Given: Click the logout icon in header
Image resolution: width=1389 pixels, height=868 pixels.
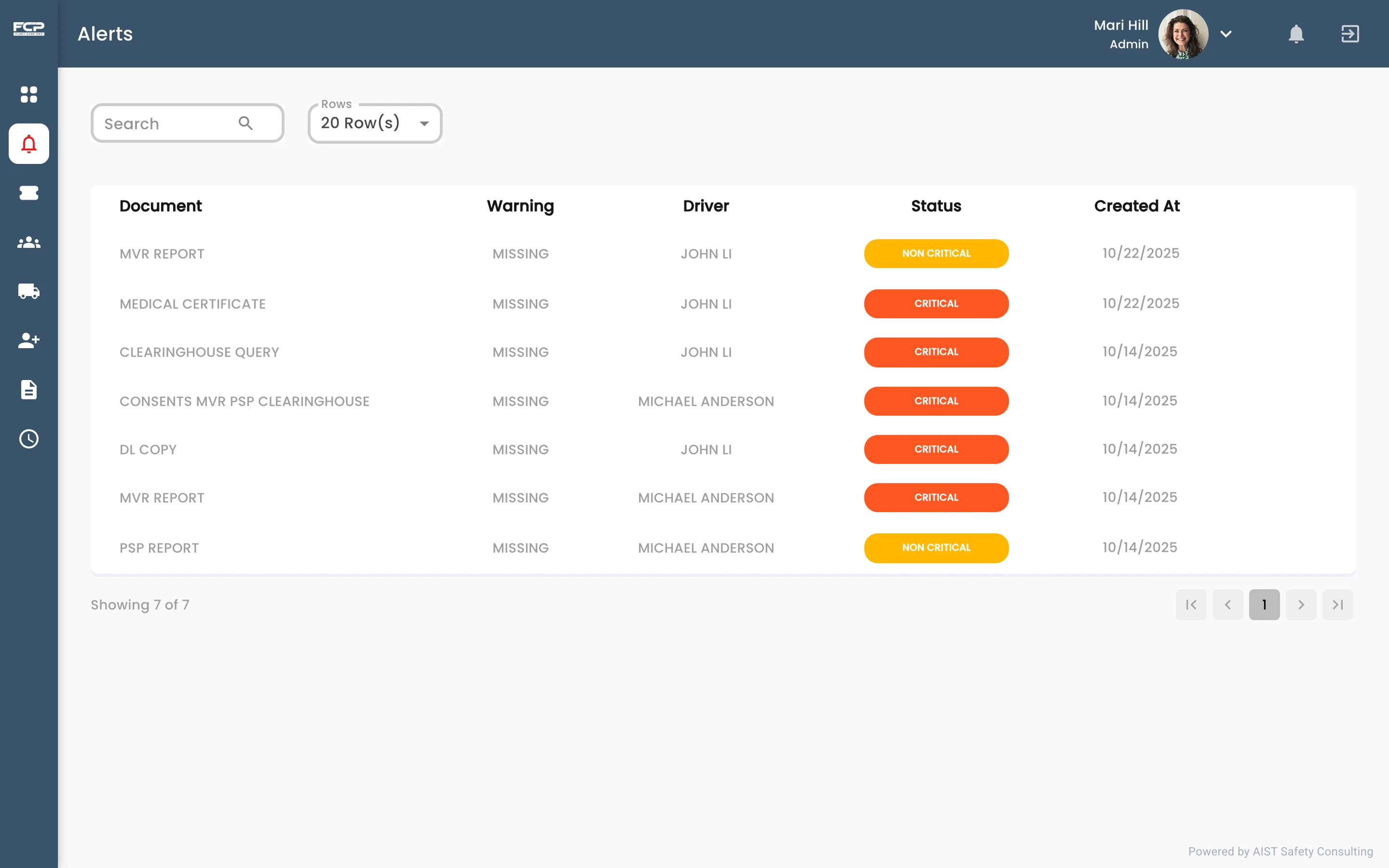Looking at the screenshot, I should (1350, 34).
